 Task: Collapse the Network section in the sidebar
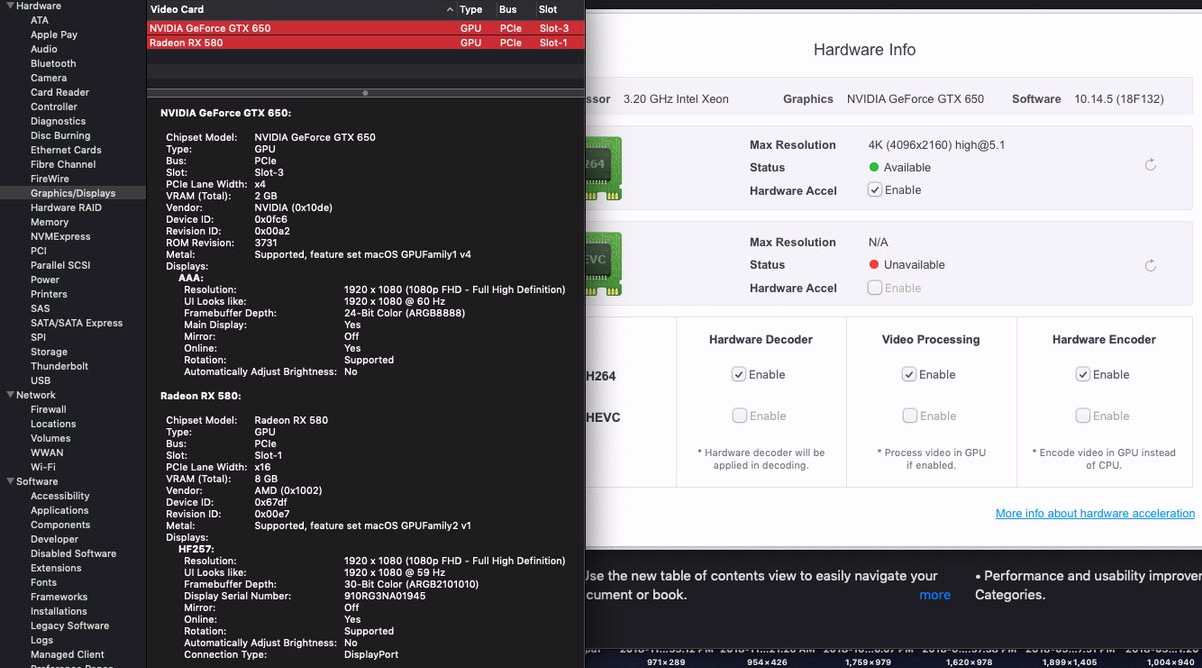click(10, 395)
